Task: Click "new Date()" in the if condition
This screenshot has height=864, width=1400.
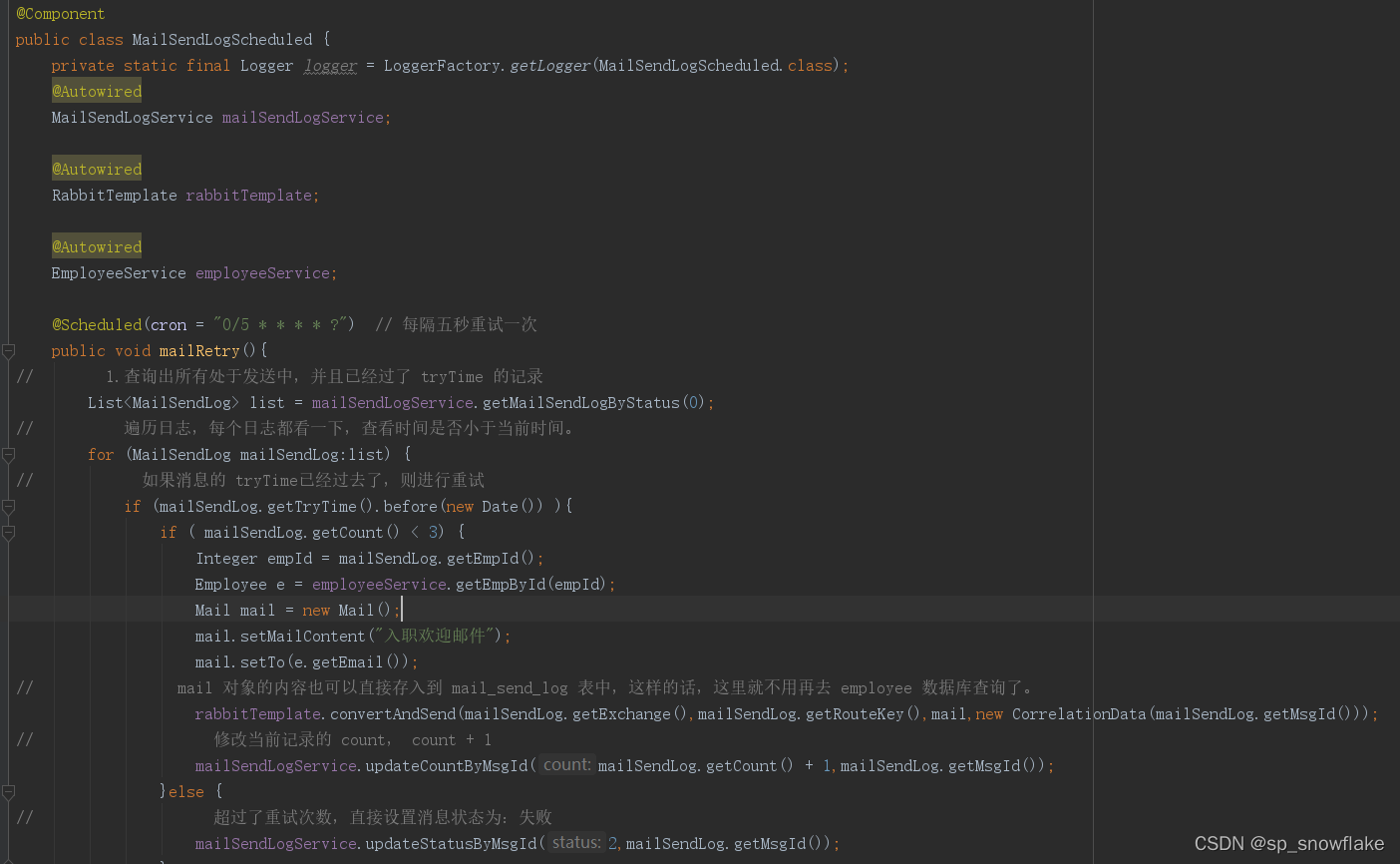Action: tap(491, 507)
